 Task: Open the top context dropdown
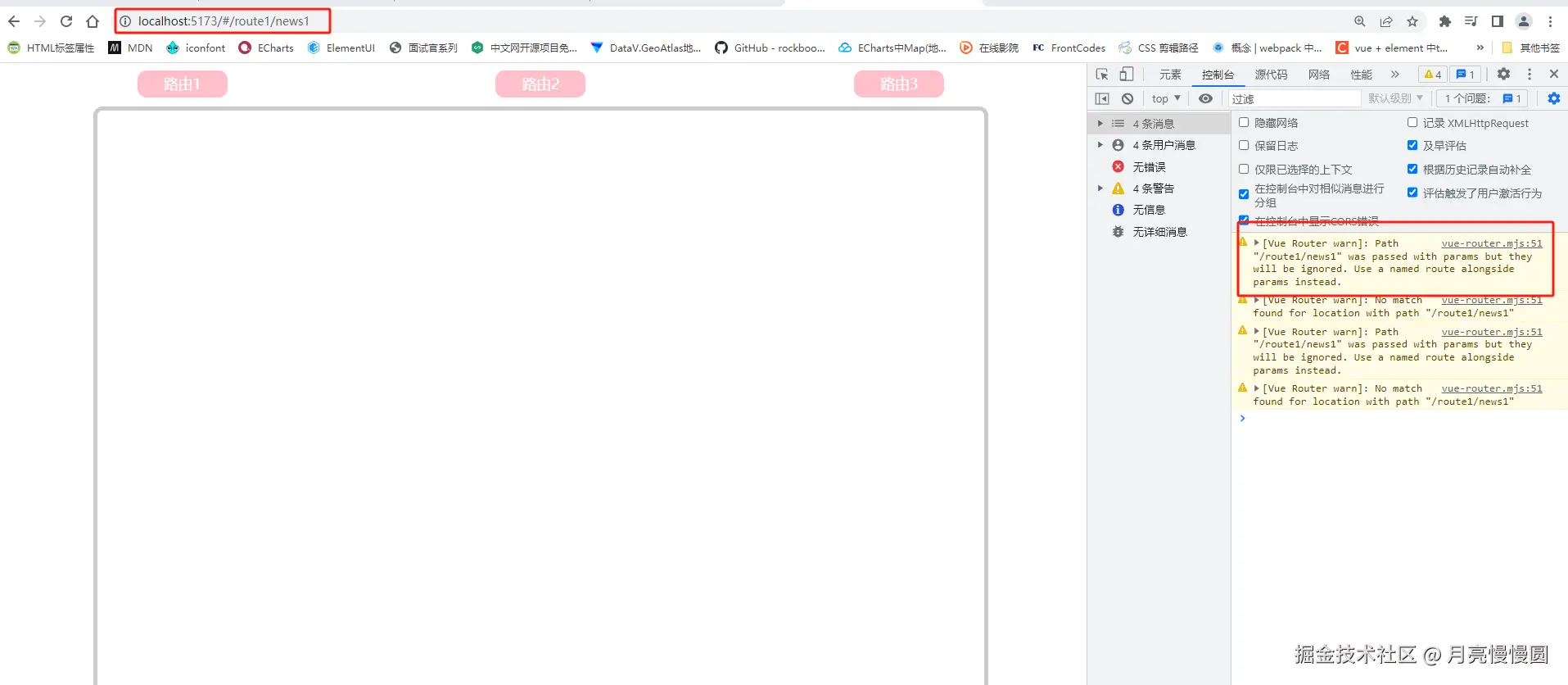(1166, 98)
